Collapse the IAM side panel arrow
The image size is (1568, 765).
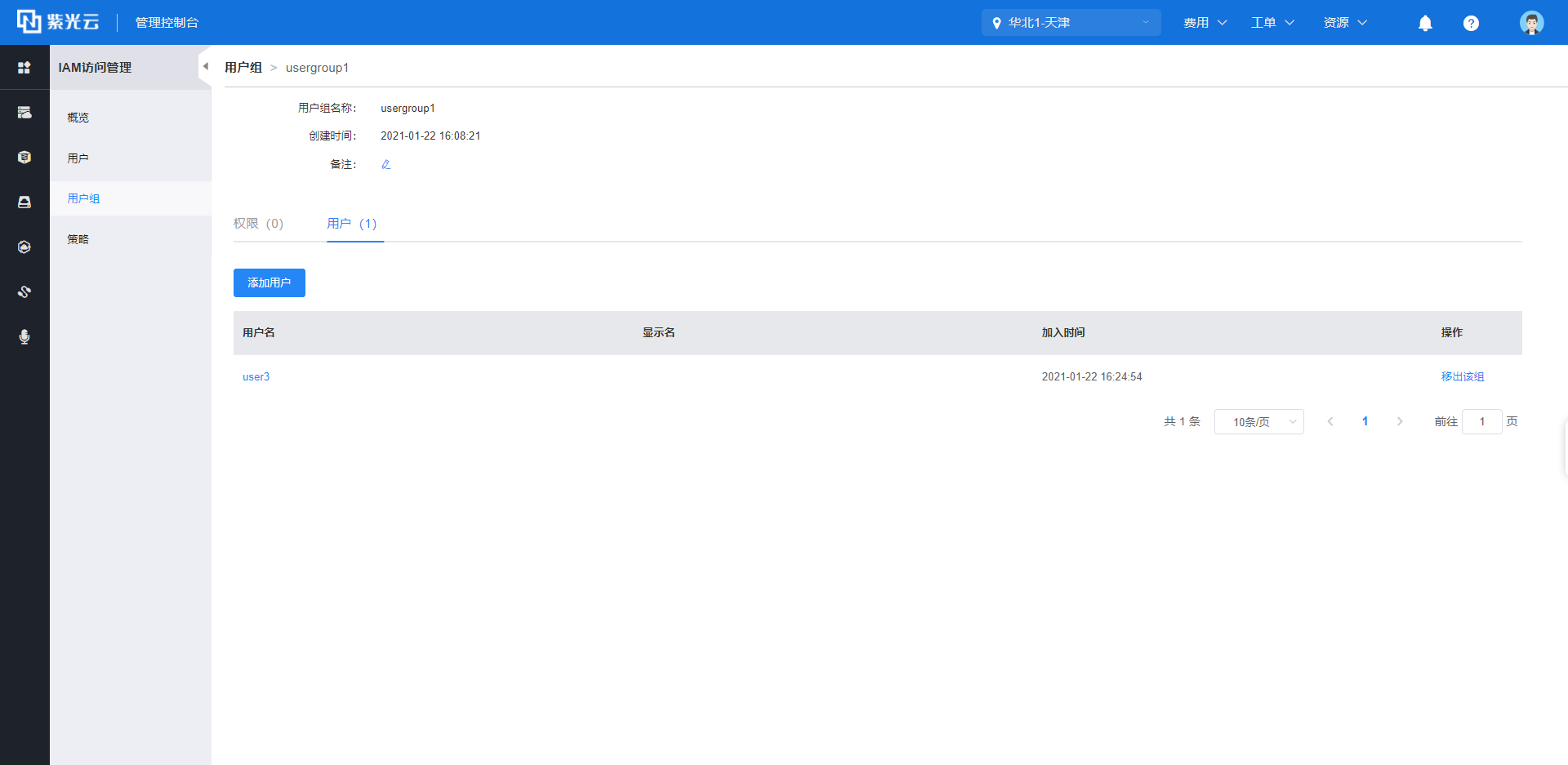[x=205, y=67]
